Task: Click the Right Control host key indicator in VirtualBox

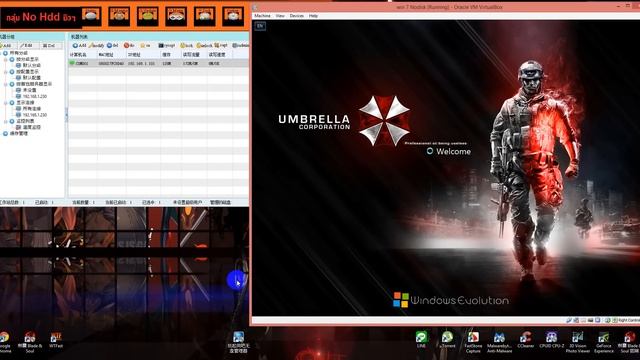Action: (x=628, y=320)
